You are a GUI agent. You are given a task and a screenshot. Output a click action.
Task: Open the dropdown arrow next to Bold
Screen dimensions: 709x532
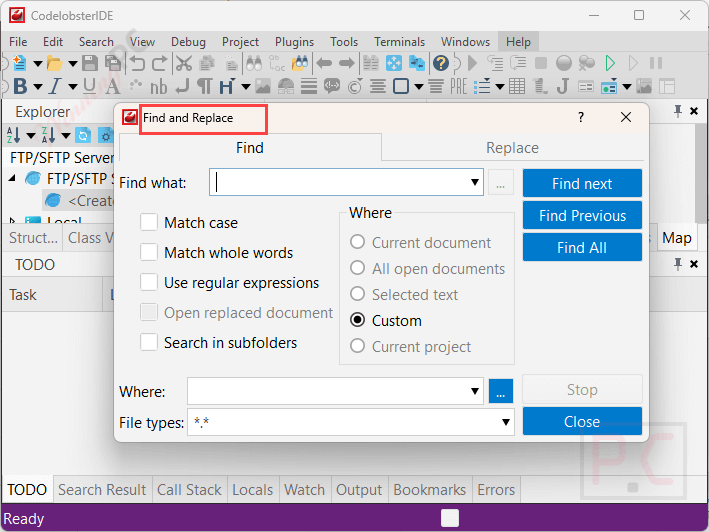tap(38, 86)
